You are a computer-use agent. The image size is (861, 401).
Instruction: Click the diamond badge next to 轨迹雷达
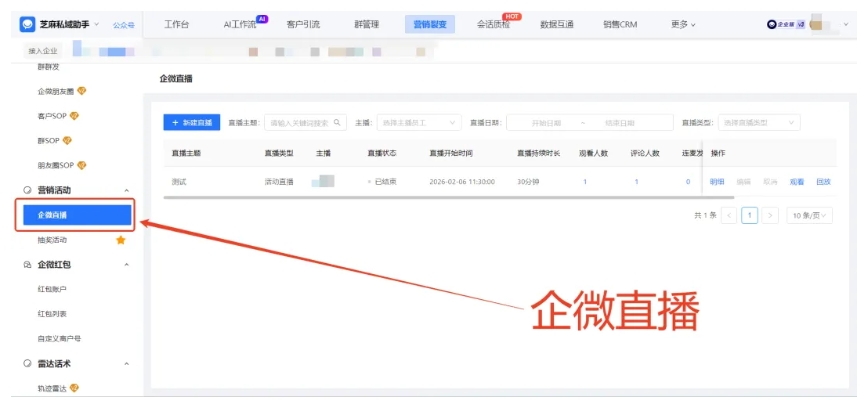pos(73,388)
